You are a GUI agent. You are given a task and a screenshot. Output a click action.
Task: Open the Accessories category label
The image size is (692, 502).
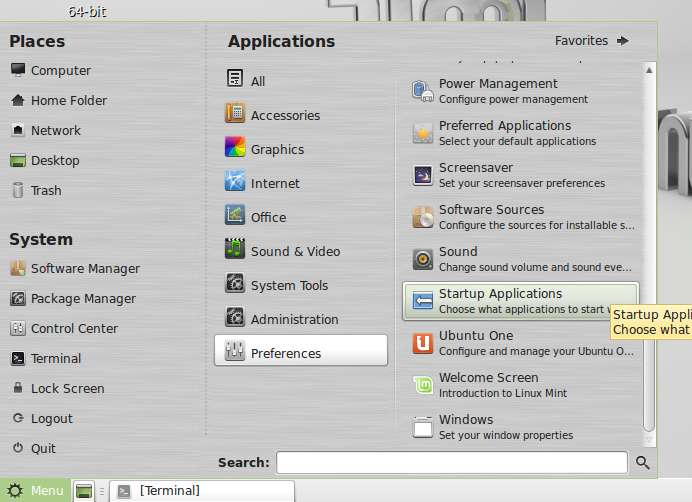click(285, 115)
